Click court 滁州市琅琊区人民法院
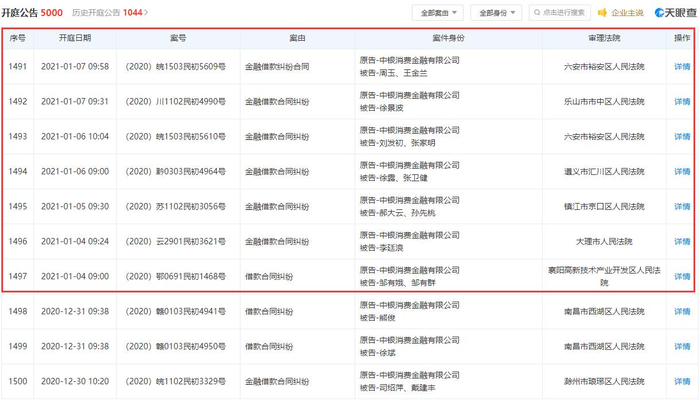This screenshot has height=402, width=700. click(604, 381)
